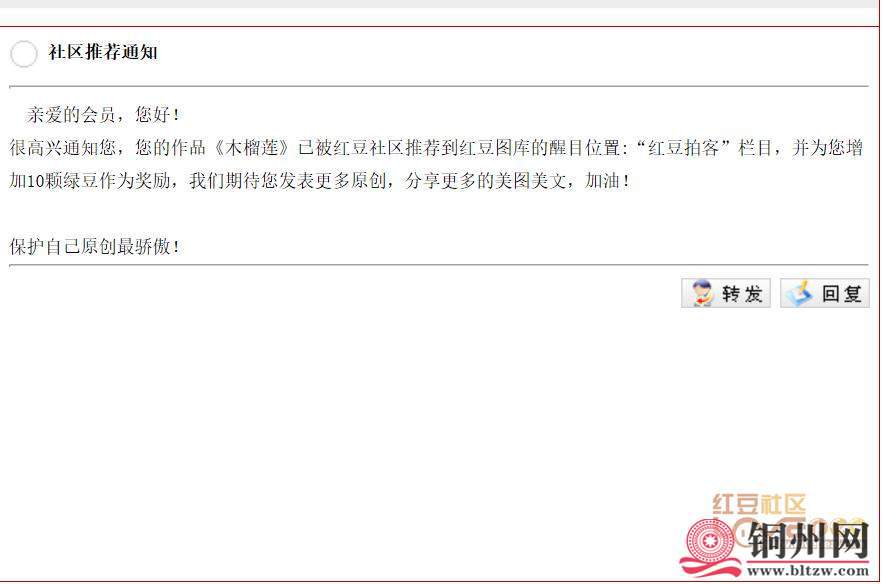This screenshot has width=882, height=584.
Task: Click the 红豆社区 watermark logo
Action: (759, 504)
